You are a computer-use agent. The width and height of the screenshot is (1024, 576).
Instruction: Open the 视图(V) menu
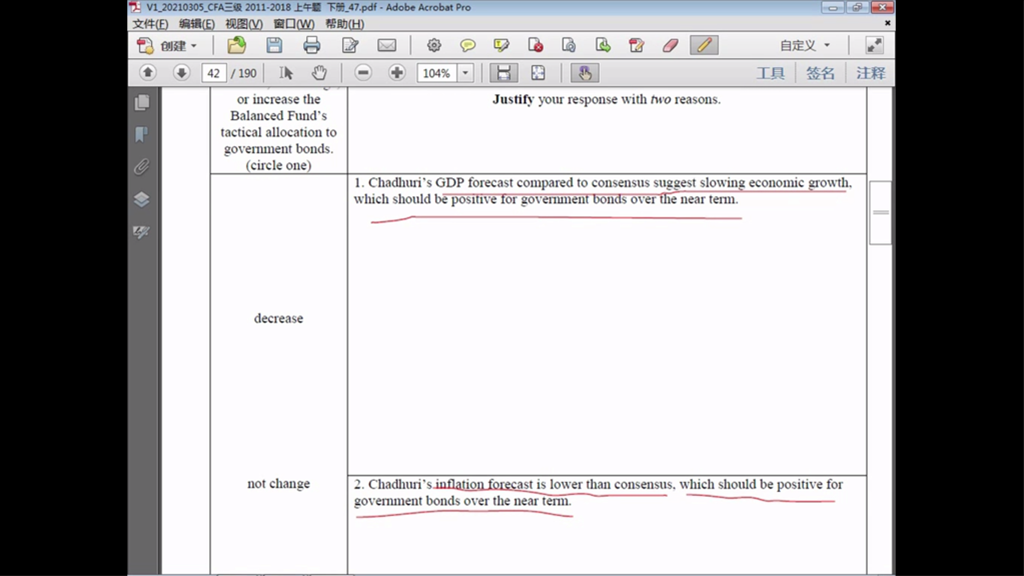[x=244, y=24]
